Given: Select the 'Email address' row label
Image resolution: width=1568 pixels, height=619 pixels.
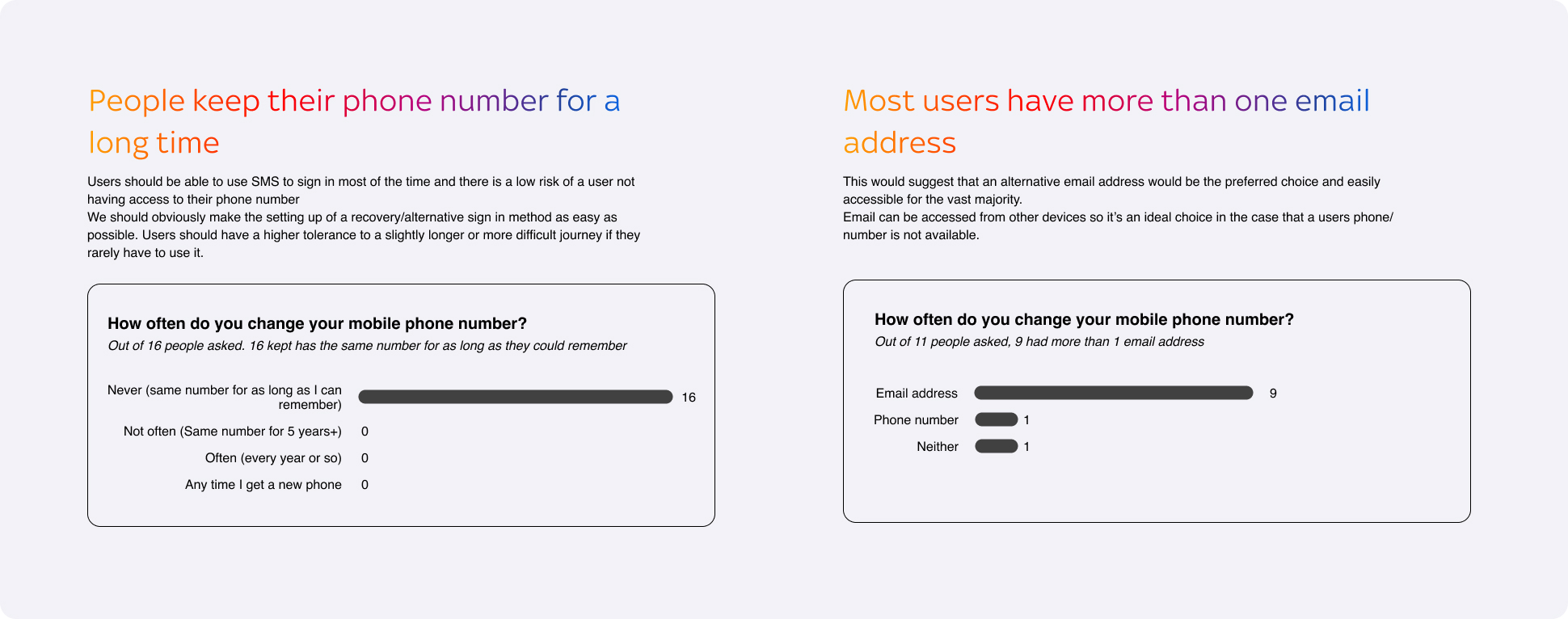Looking at the screenshot, I should point(917,394).
